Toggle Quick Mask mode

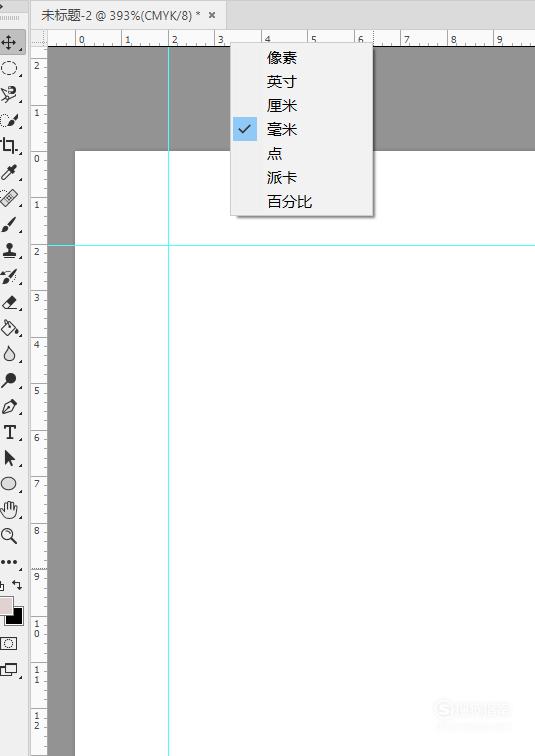coord(9,643)
